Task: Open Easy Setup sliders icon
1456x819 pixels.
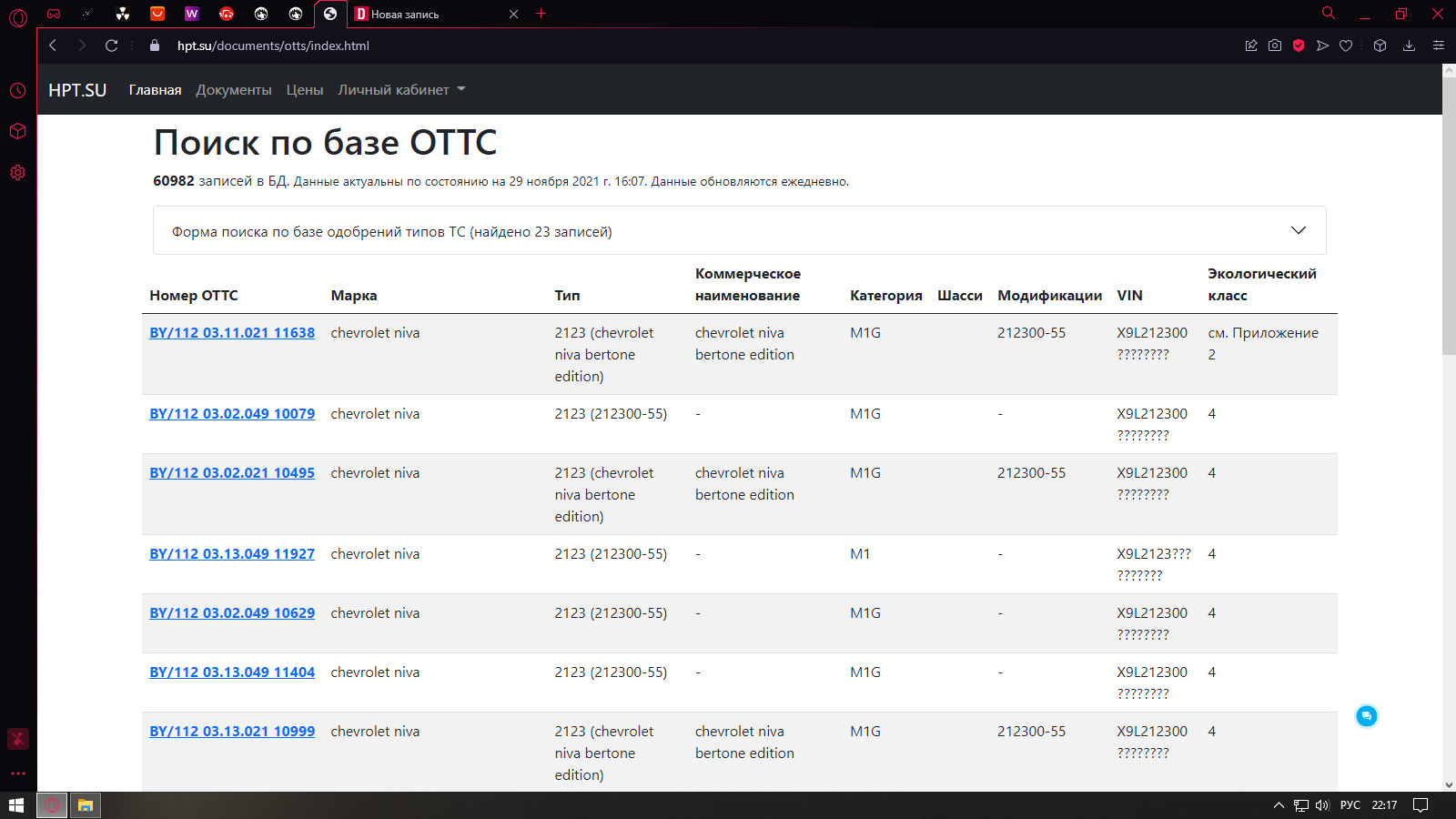Action: tap(1439, 45)
